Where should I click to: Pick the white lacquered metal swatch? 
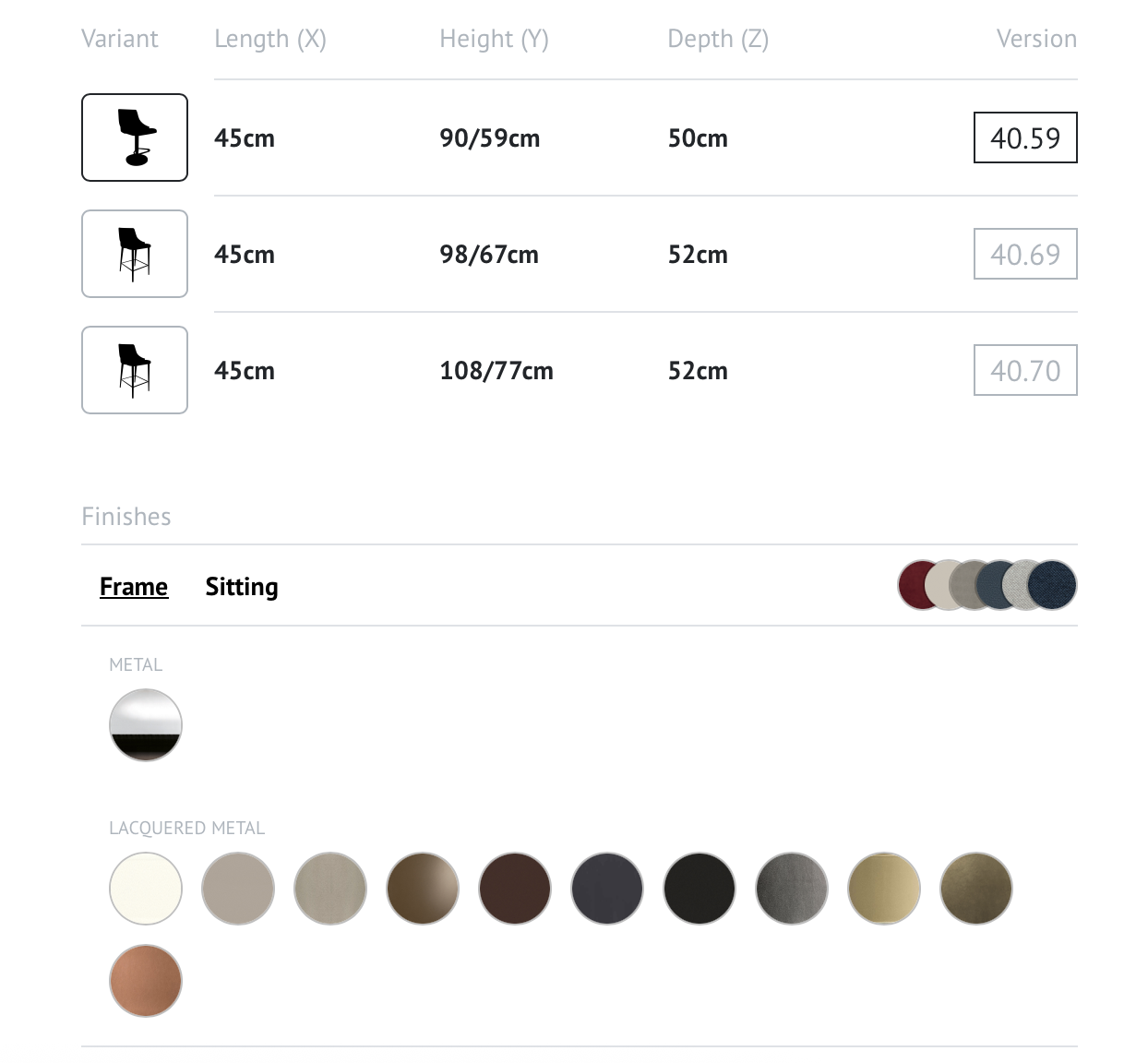click(x=146, y=889)
